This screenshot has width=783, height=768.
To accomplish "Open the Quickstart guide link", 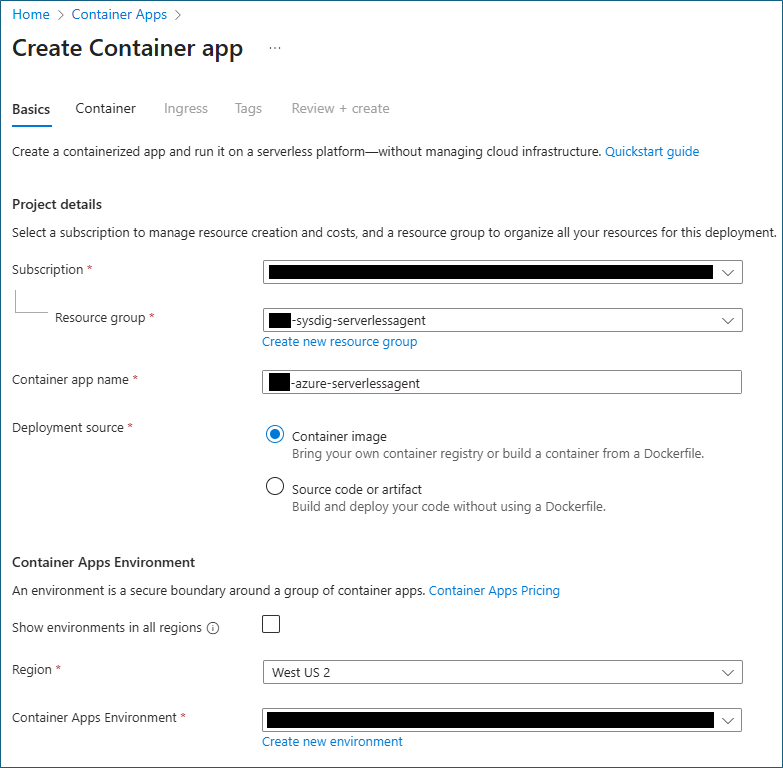I will pos(652,152).
